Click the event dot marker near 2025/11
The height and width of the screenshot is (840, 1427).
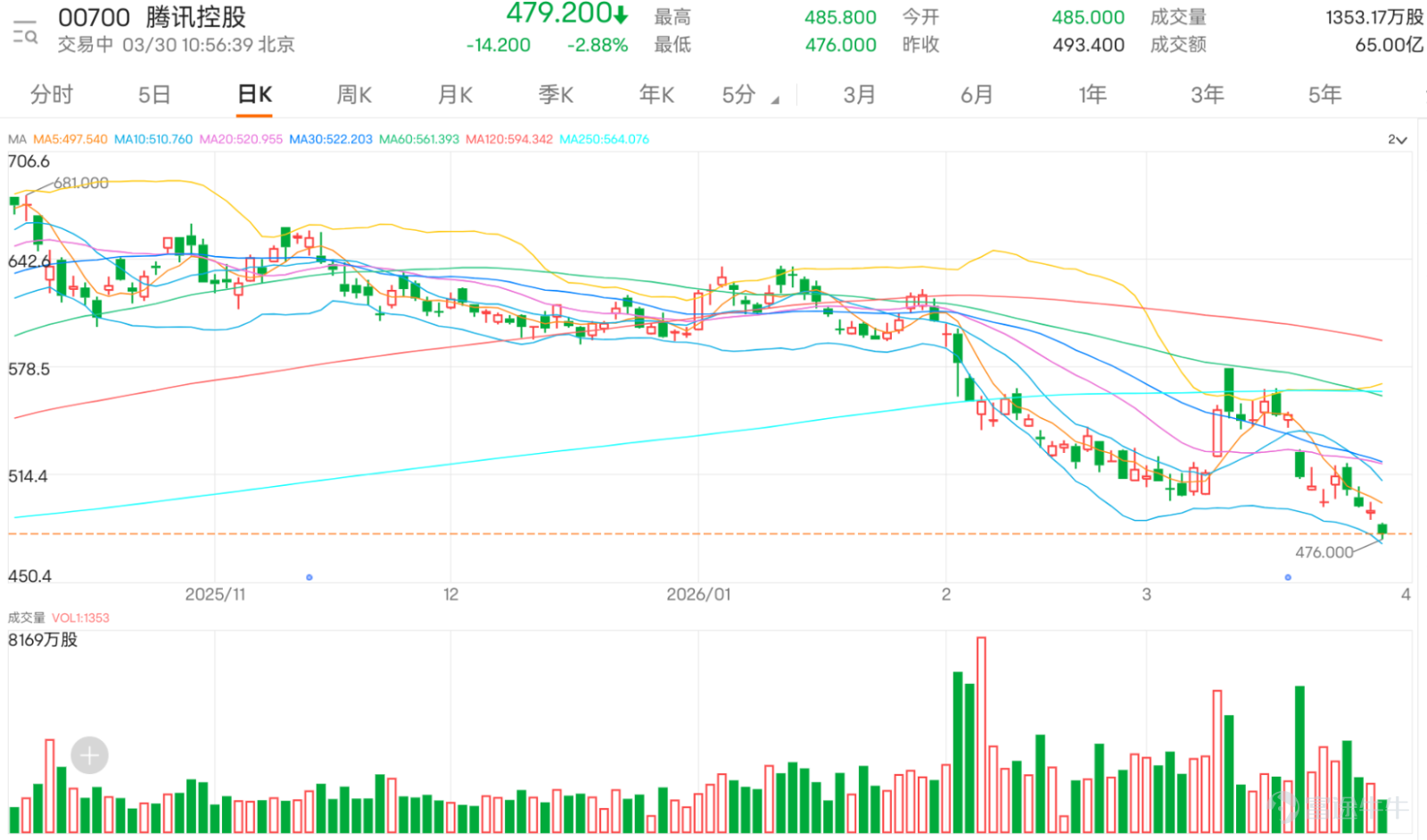(x=309, y=578)
